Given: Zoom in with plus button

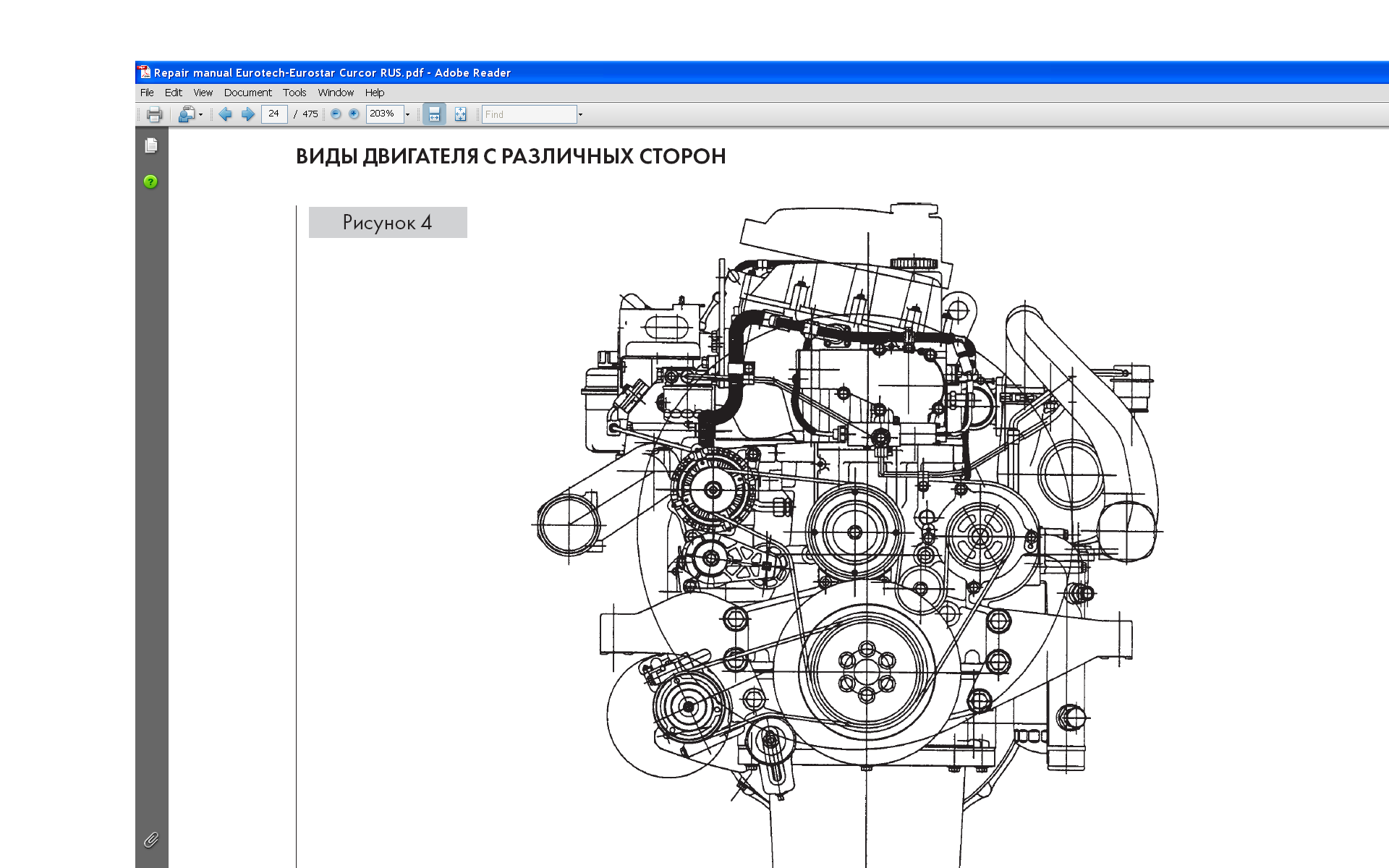Looking at the screenshot, I should pos(354,114).
